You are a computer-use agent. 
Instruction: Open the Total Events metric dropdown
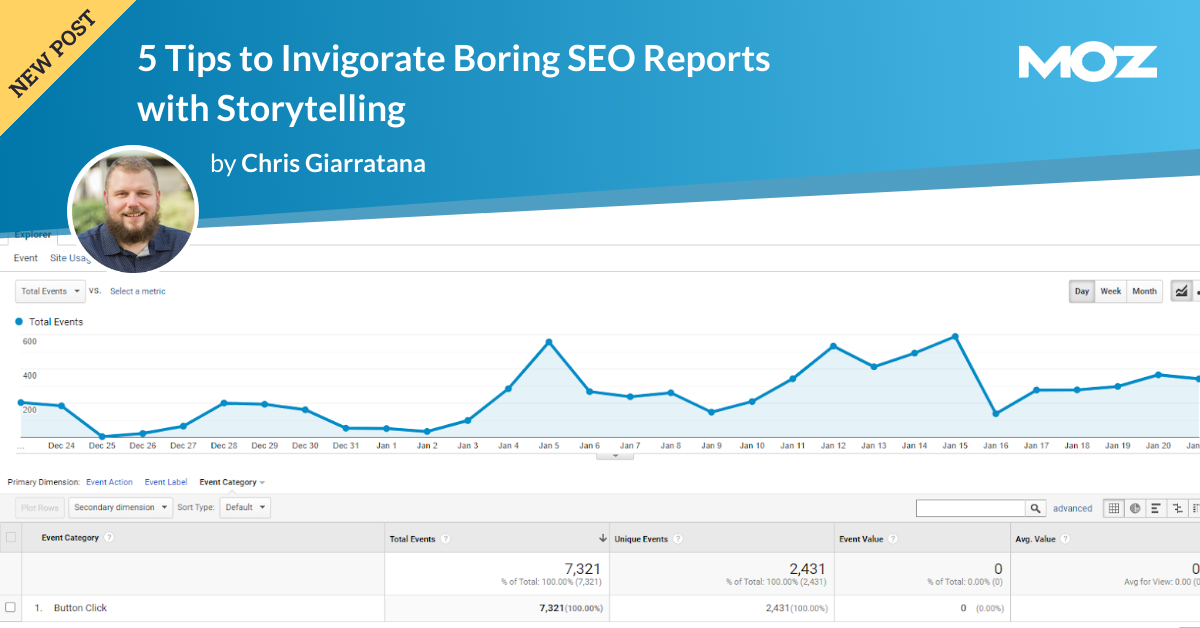50,291
